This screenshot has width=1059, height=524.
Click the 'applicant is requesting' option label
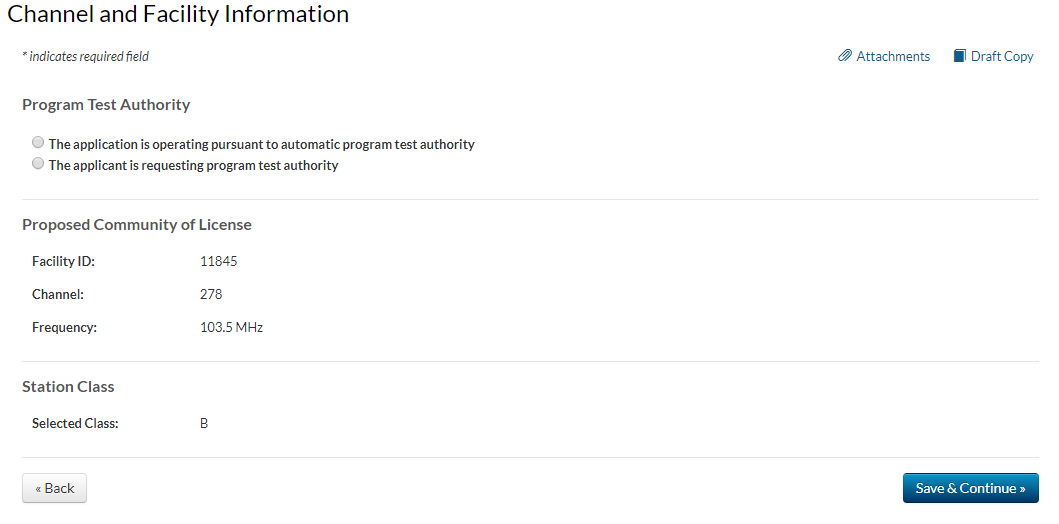[193, 165]
